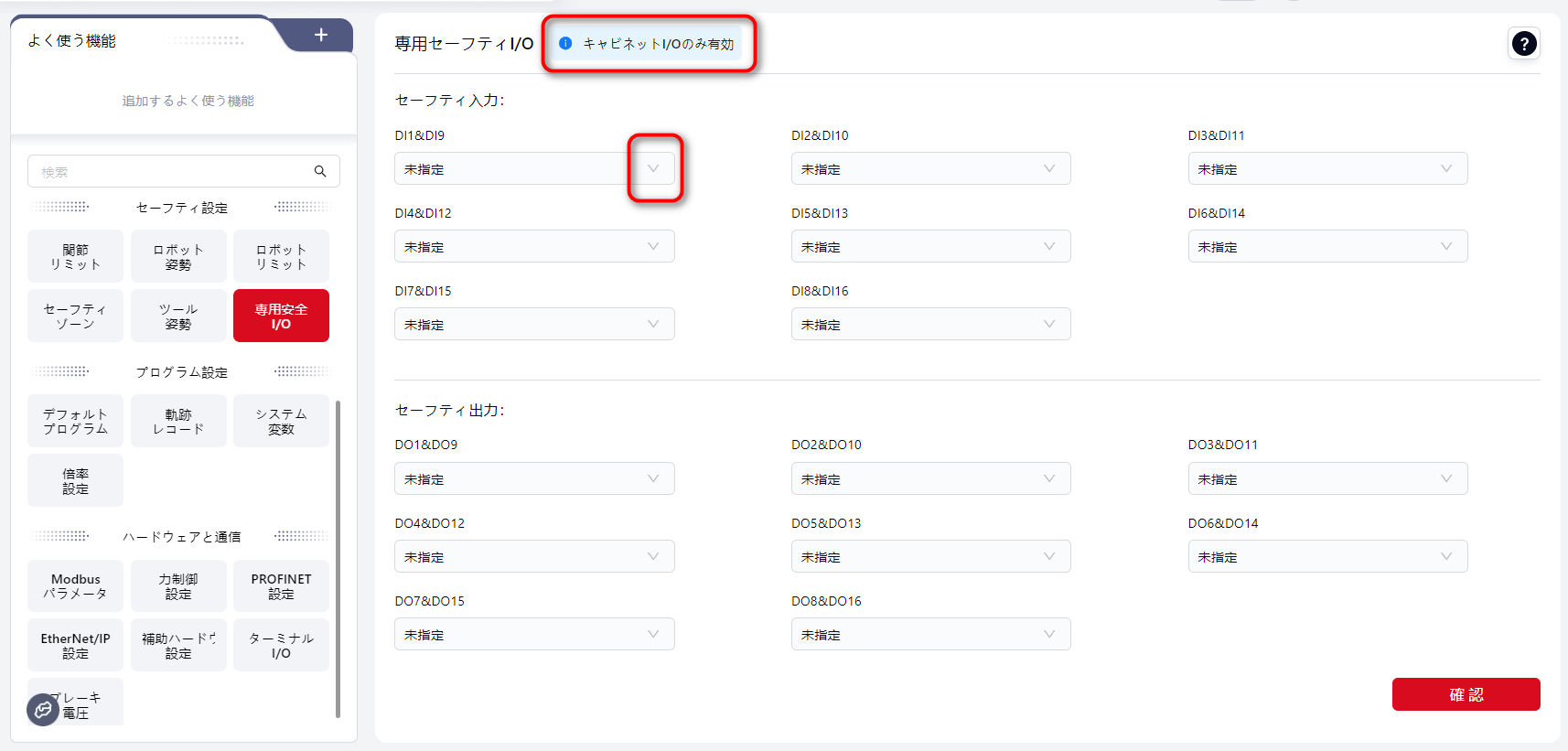Click the plus icon to add favorites
Image resolution: width=1568 pixels, height=751 pixels.
(x=321, y=35)
